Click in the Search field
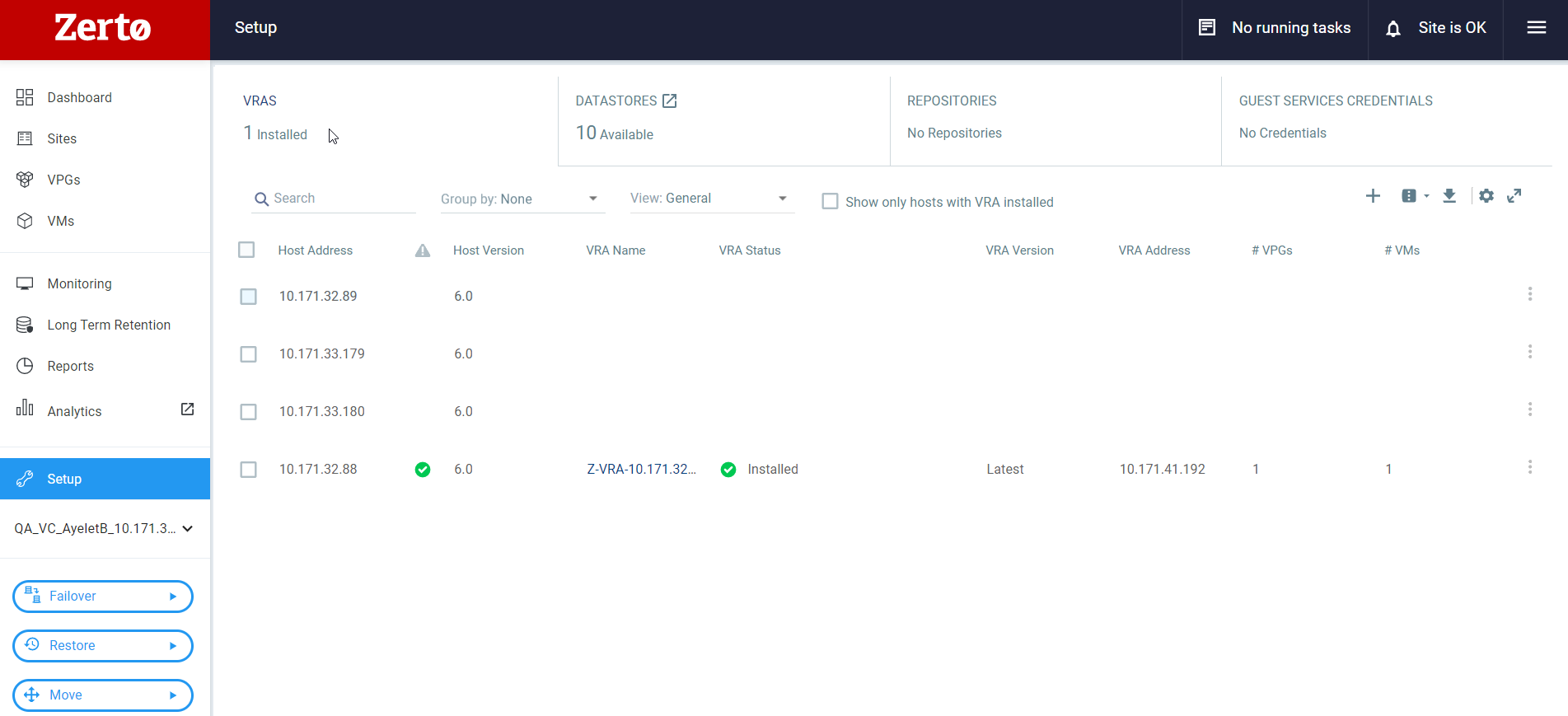Image resolution: width=1568 pixels, height=716 pixels. [334, 199]
